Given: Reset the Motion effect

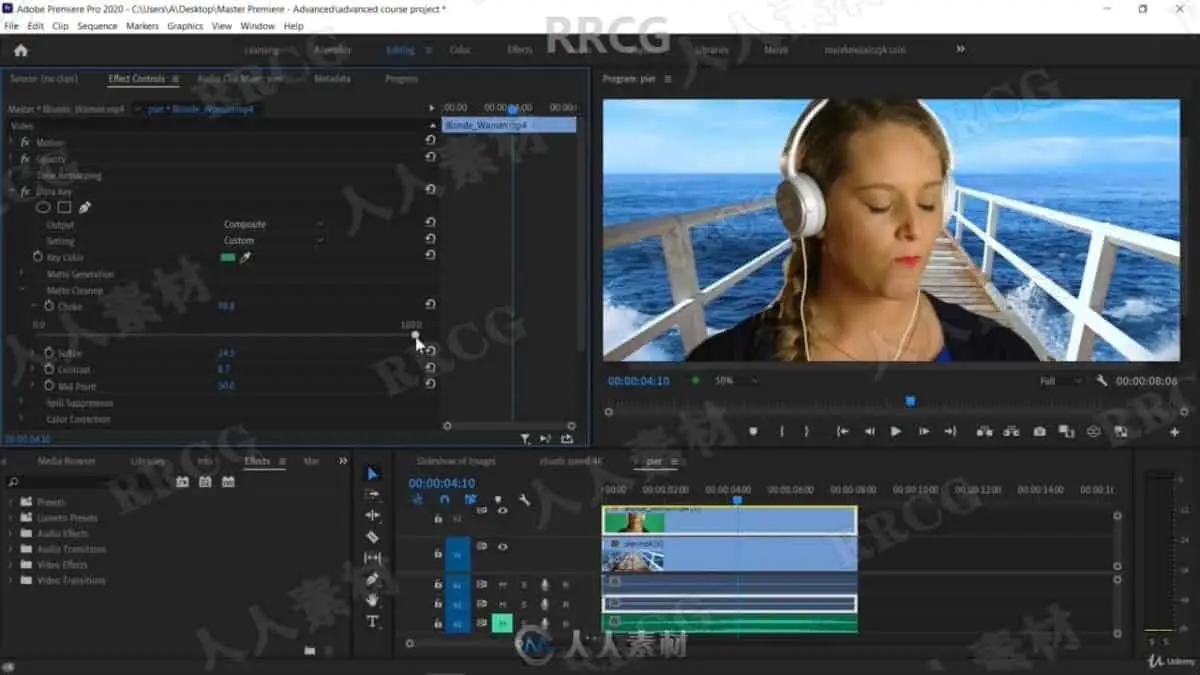Looking at the screenshot, I should (x=430, y=142).
